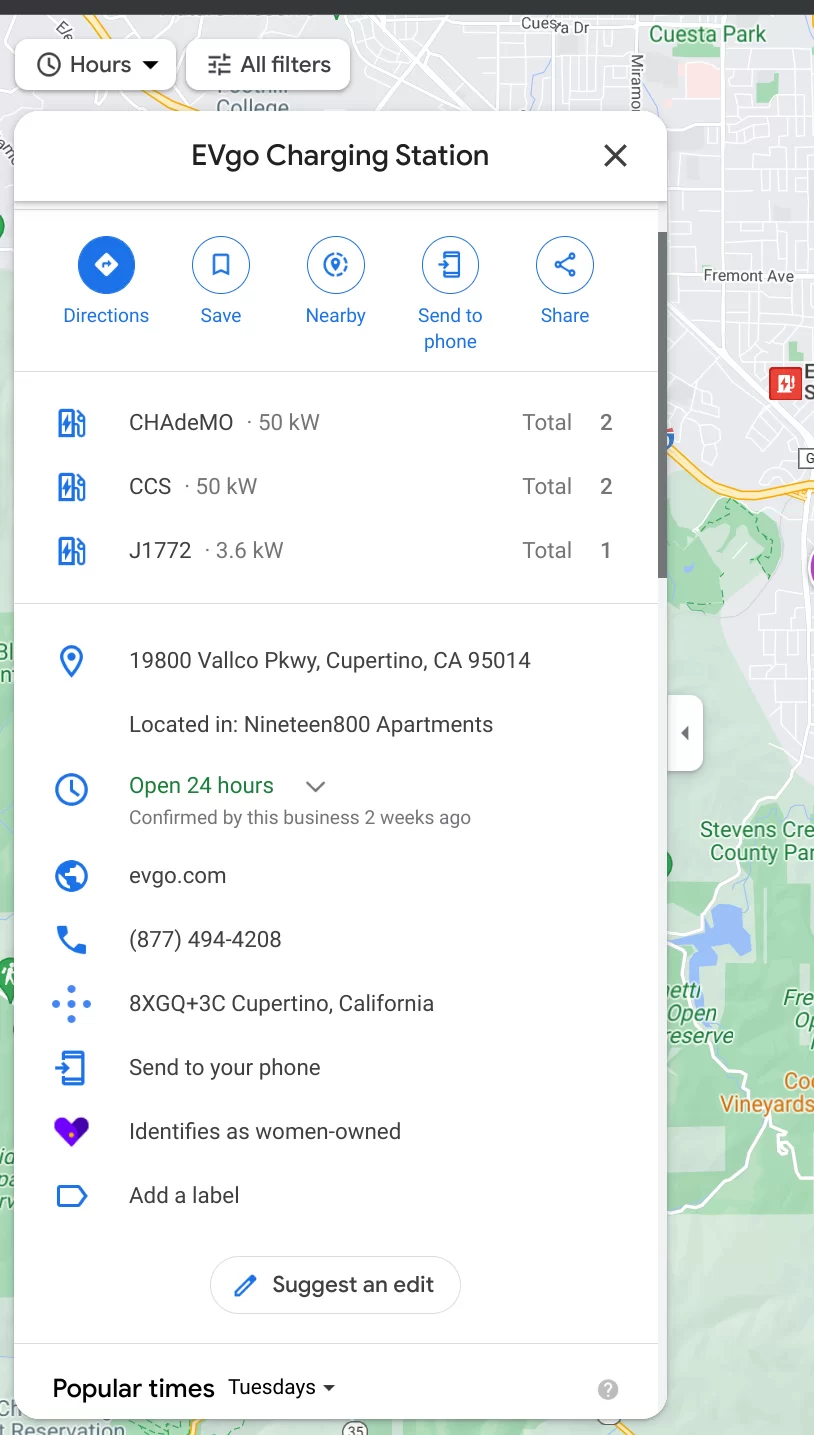This screenshot has width=814, height=1435.
Task: Click the Add a label text
Action: click(x=184, y=1196)
